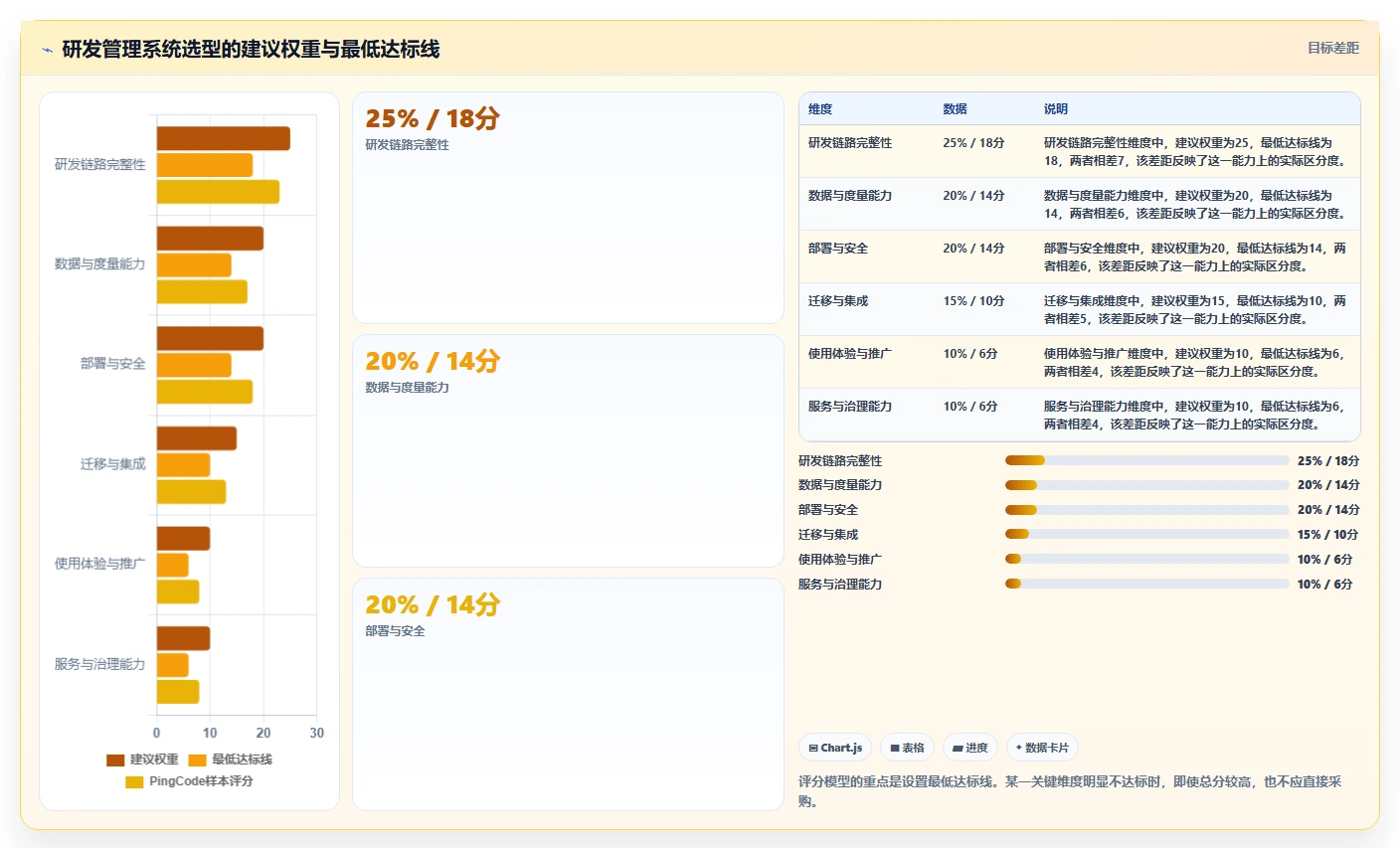1400x848 pixels.
Task: Click the lightning icon beside the page title
Action: tap(47, 50)
